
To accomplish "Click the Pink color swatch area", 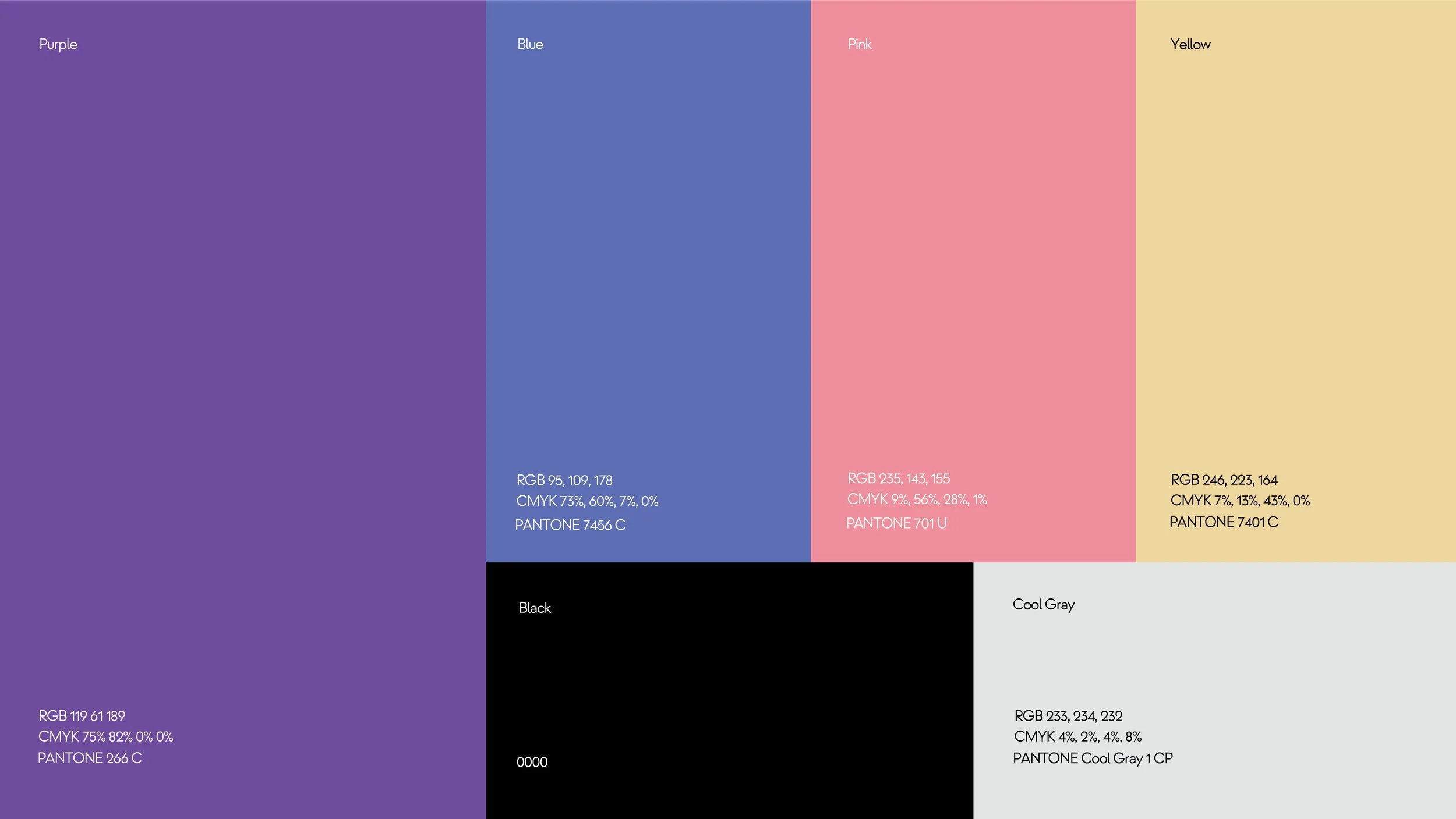I will point(973,262).
